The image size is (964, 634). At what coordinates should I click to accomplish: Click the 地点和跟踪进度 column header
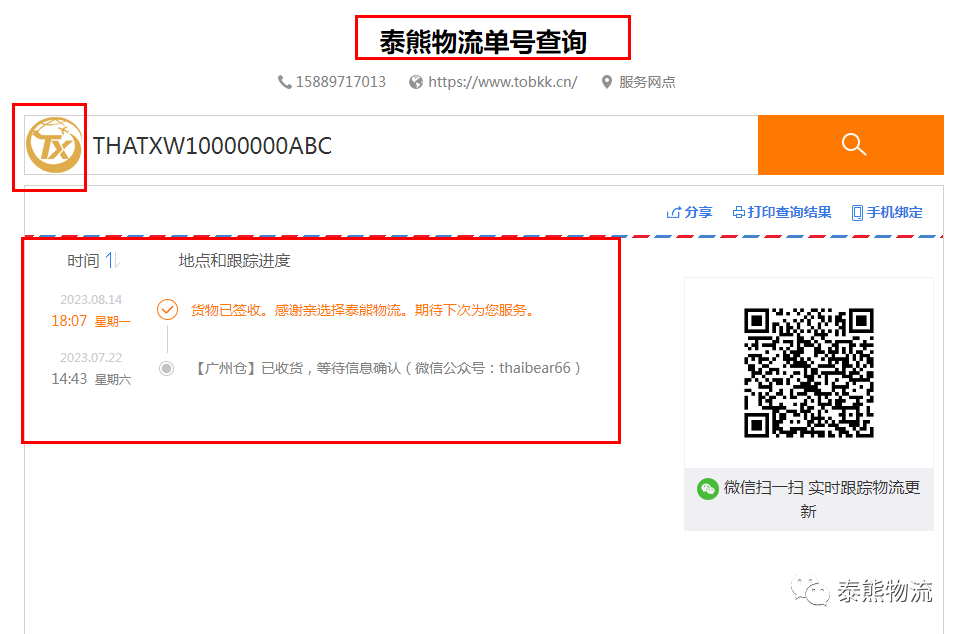[234, 261]
